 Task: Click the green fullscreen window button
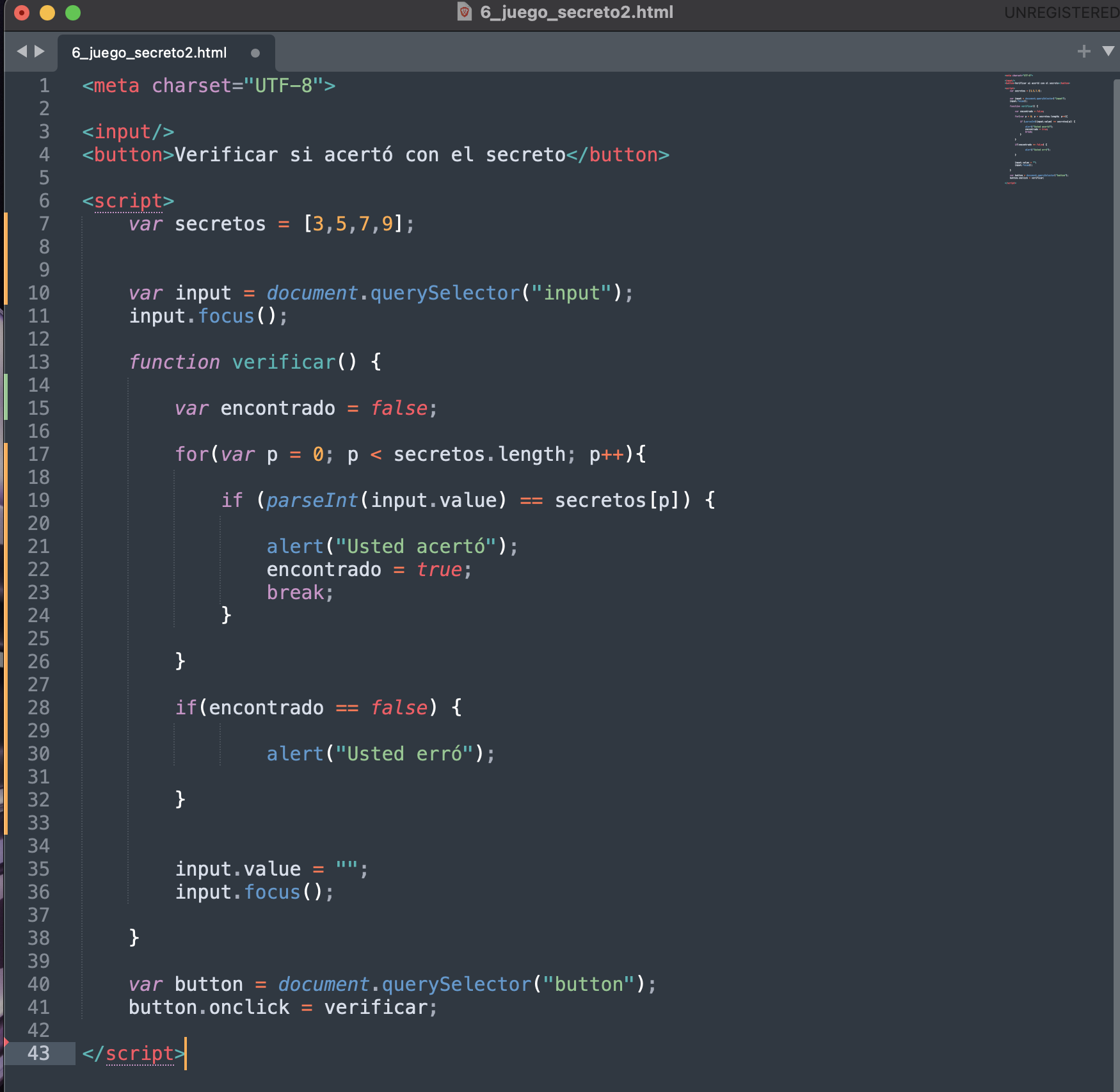click(x=73, y=12)
